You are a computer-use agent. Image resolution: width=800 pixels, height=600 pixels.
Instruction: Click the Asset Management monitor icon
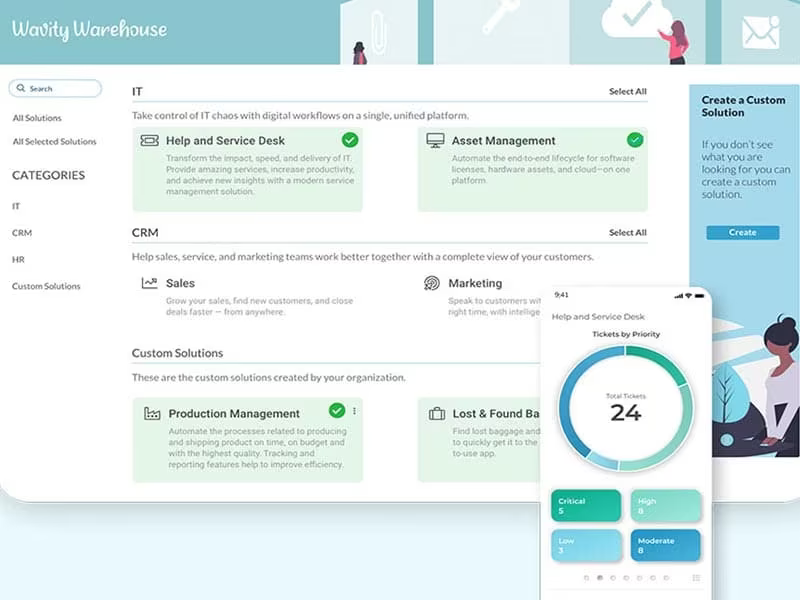point(435,140)
